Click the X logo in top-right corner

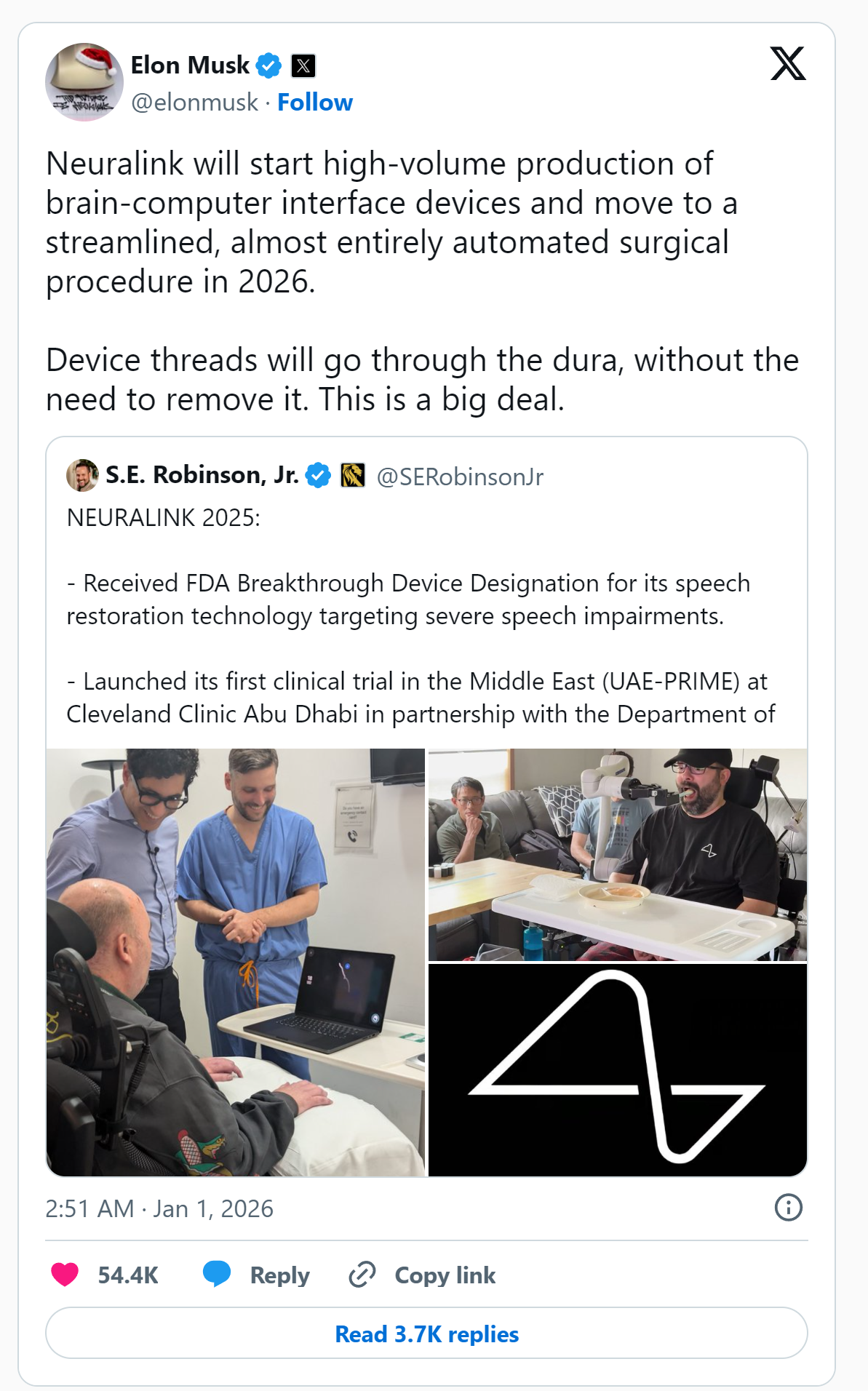pos(788,64)
